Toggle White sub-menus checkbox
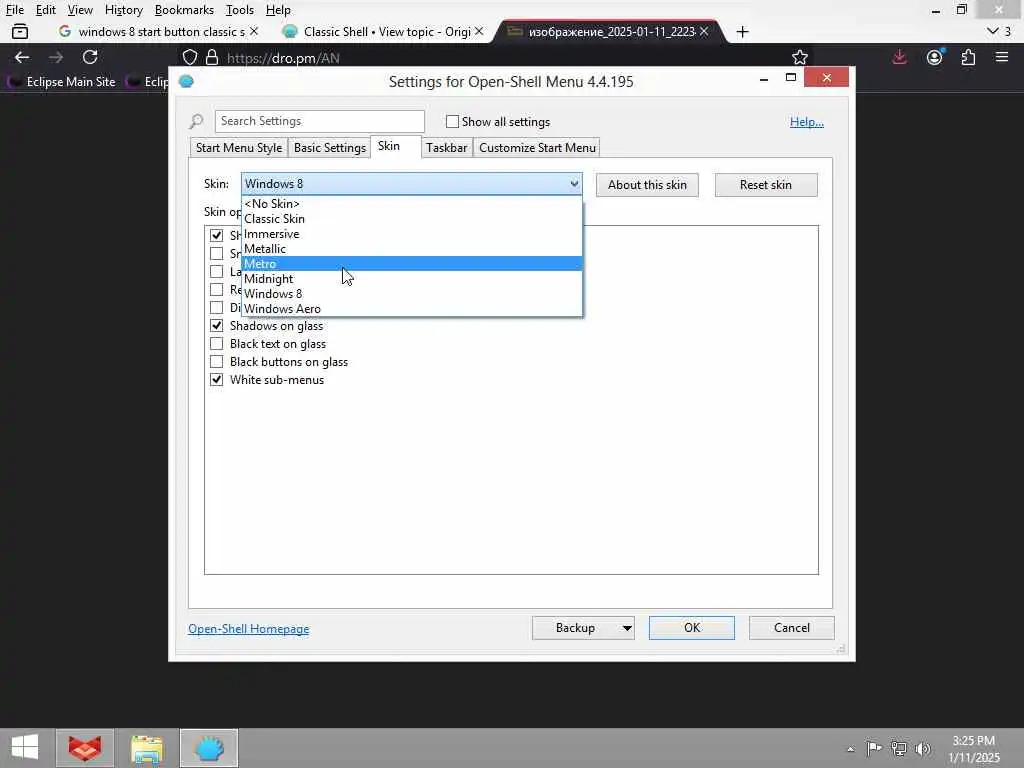Image resolution: width=1024 pixels, height=768 pixels. coord(216,379)
